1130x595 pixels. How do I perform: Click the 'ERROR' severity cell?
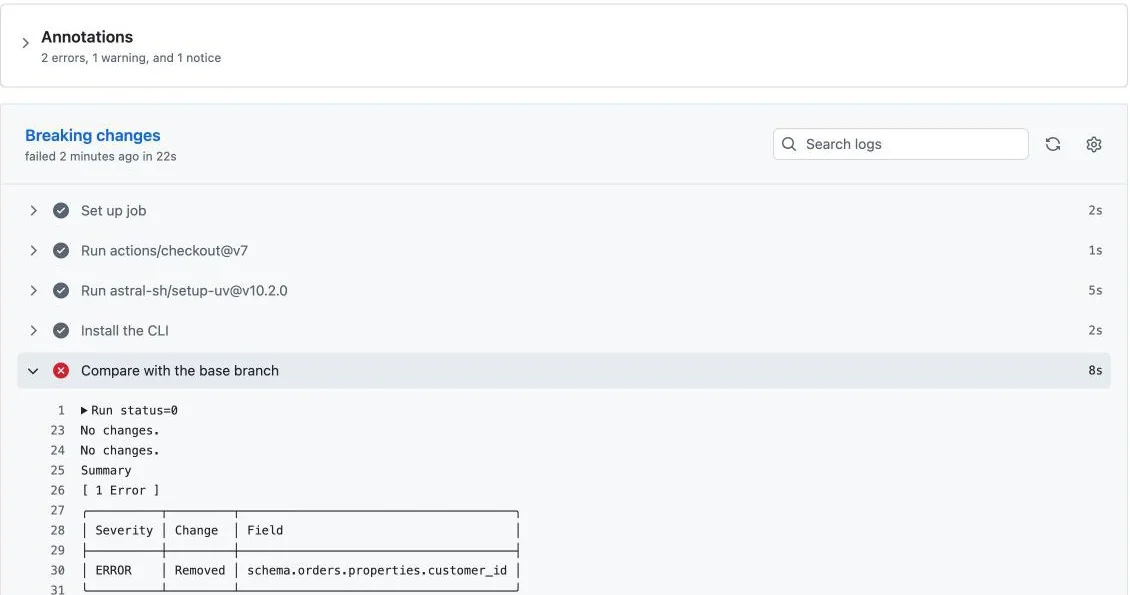click(113, 571)
